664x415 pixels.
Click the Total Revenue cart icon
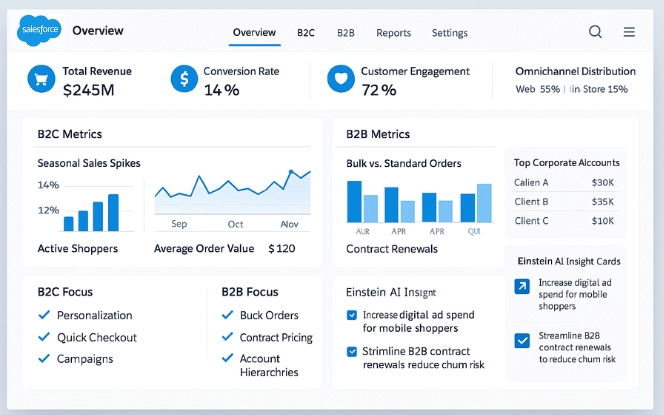pos(41,79)
